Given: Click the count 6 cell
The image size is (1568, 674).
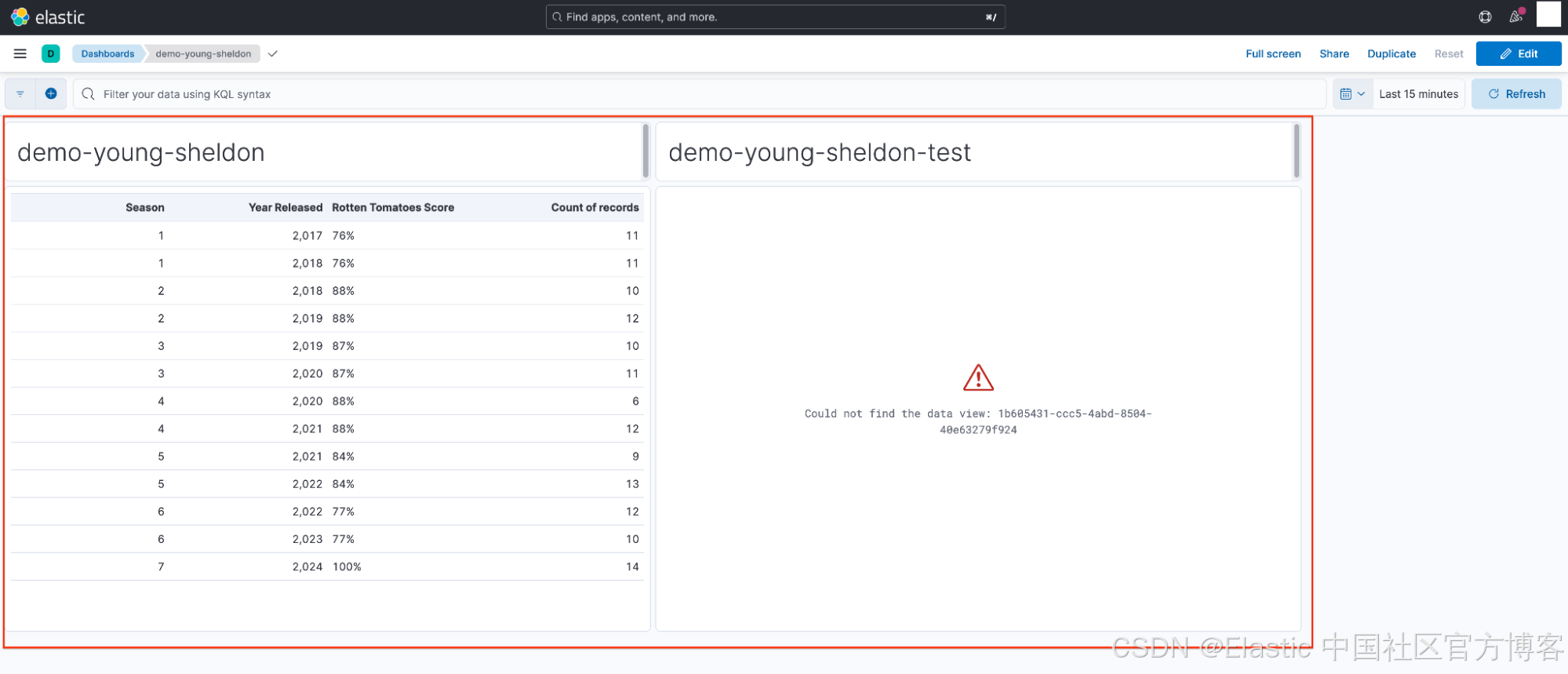Looking at the screenshot, I should point(635,401).
